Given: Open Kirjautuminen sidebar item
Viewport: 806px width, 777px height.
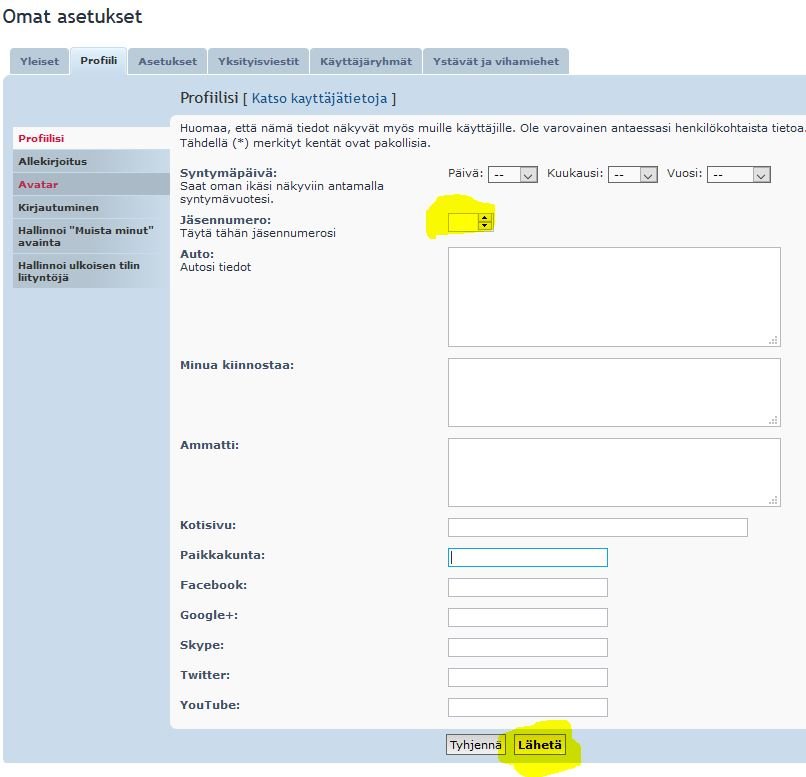Looking at the screenshot, I should point(58,207).
